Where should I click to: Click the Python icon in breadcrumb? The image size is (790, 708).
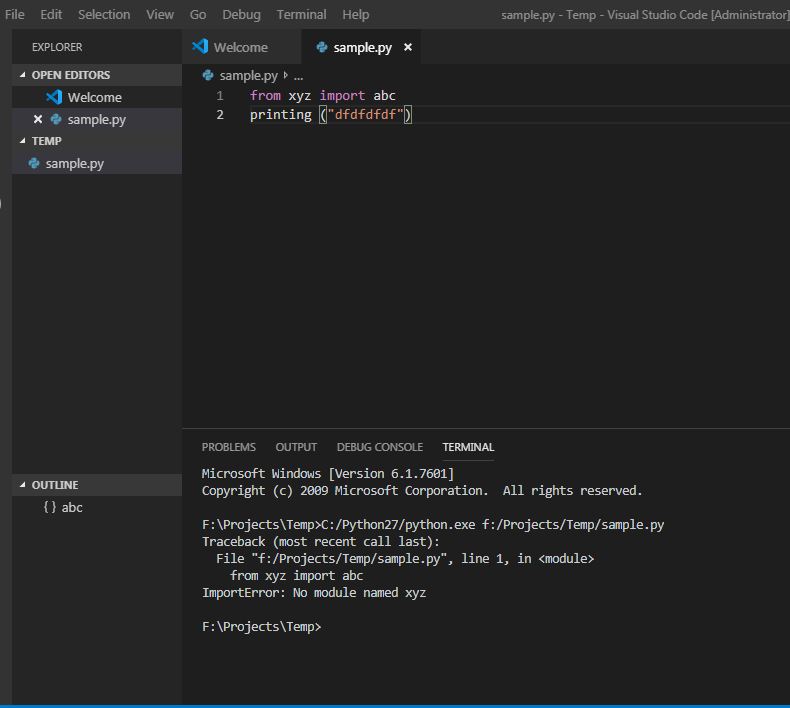208,75
